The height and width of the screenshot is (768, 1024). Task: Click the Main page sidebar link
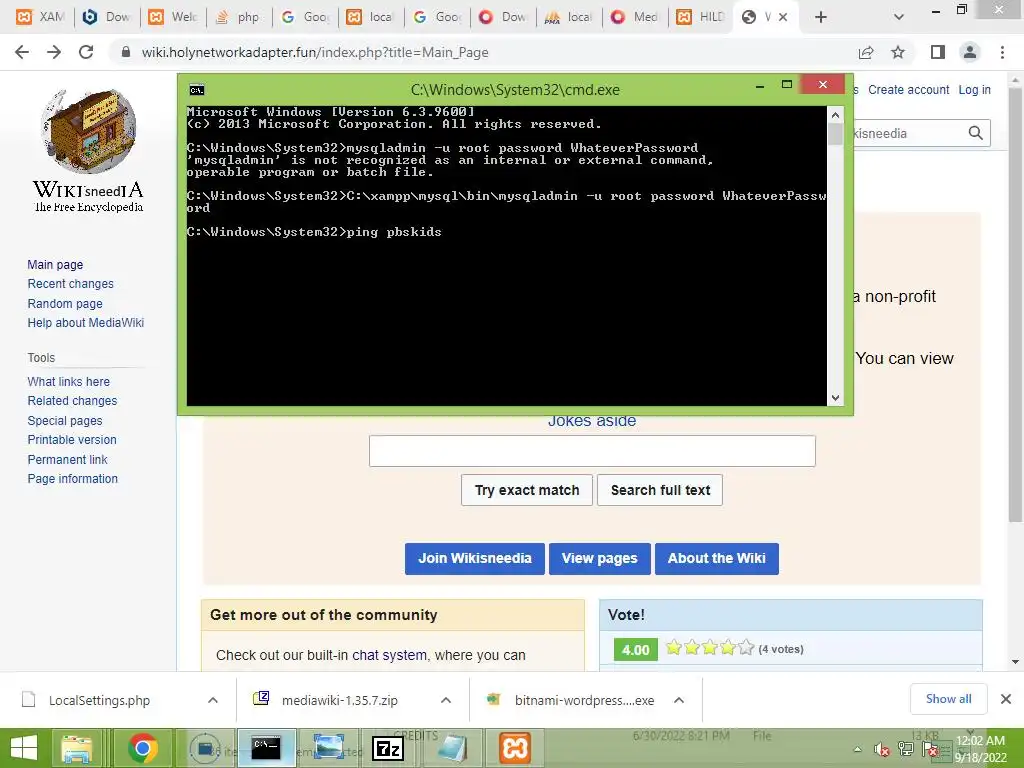click(x=55, y=264)
